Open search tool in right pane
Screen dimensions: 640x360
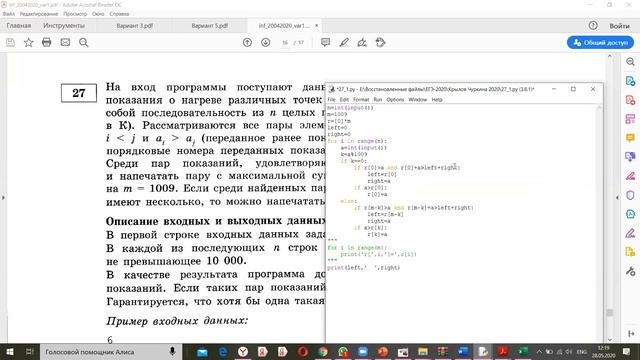tap(630, 62)
